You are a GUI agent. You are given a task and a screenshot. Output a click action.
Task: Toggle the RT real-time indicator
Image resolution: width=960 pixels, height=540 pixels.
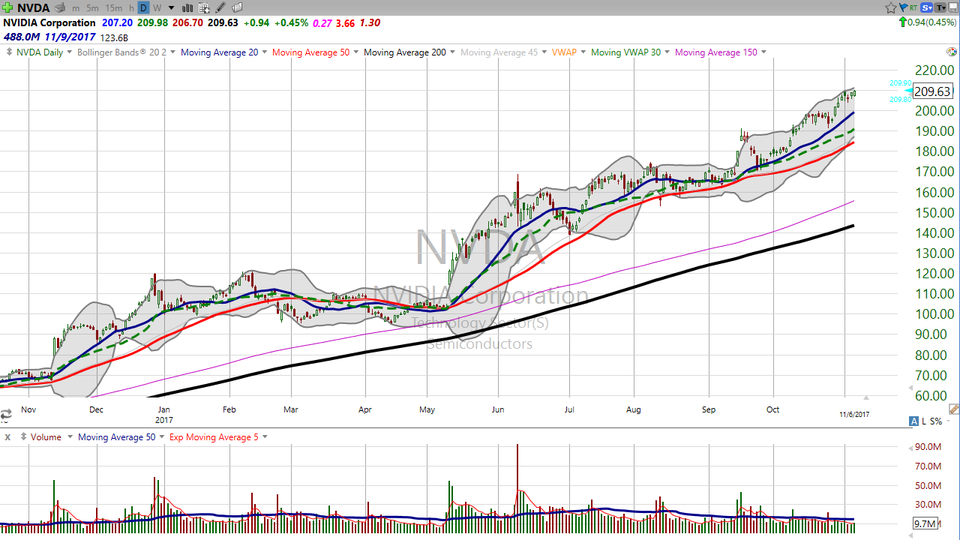point(913,8)
